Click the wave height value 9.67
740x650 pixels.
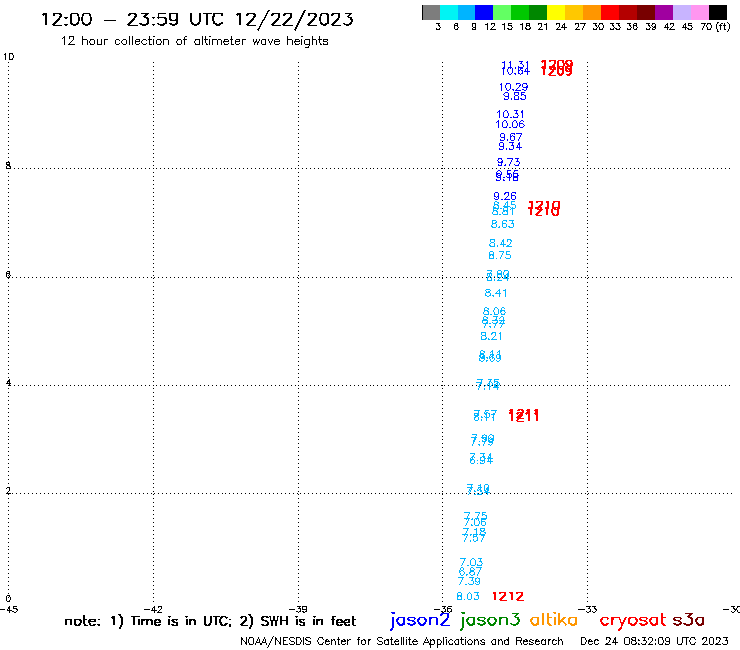[511, 137]
